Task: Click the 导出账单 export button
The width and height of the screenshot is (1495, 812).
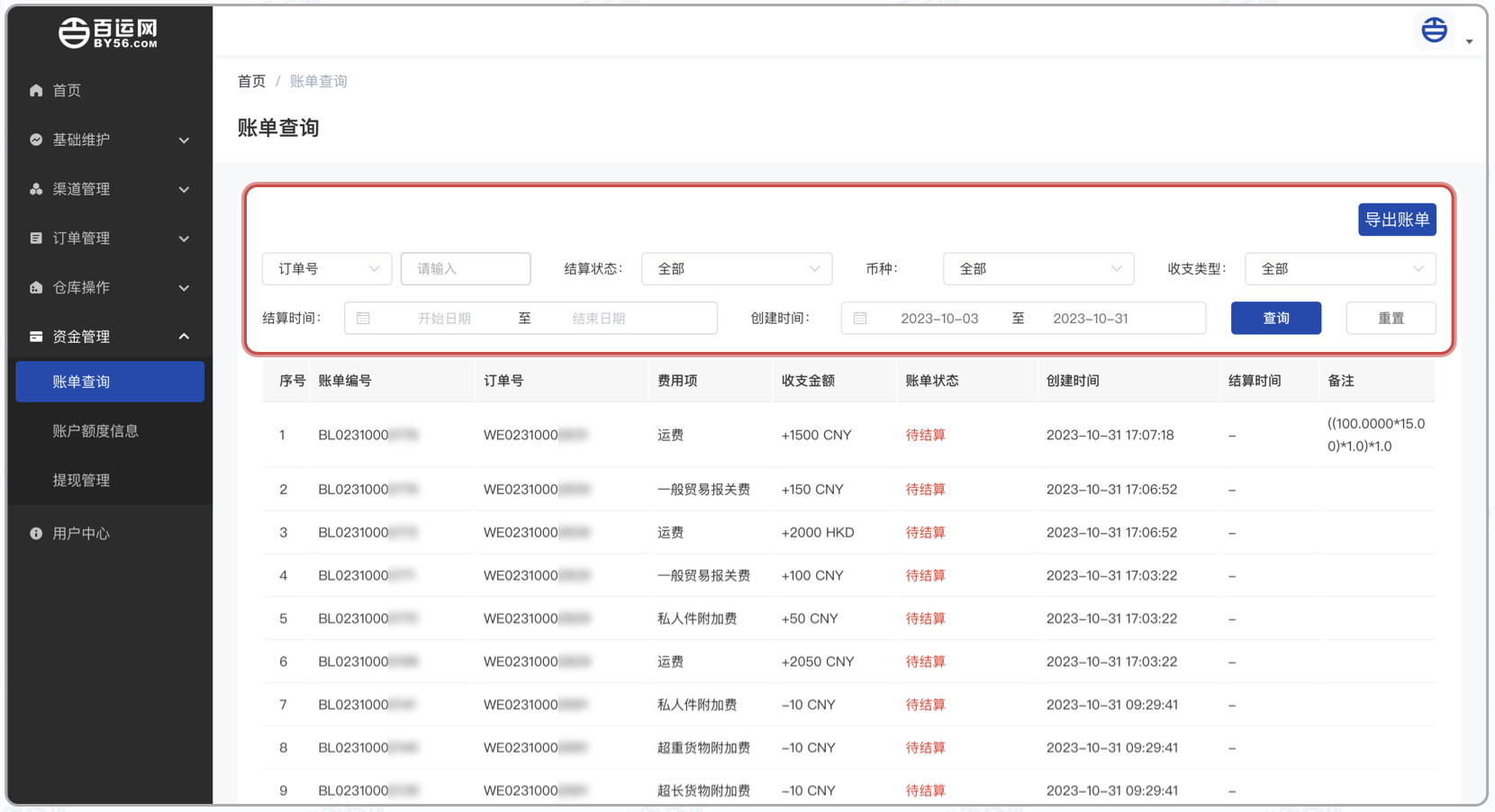Action: [x=1397, y=219]
